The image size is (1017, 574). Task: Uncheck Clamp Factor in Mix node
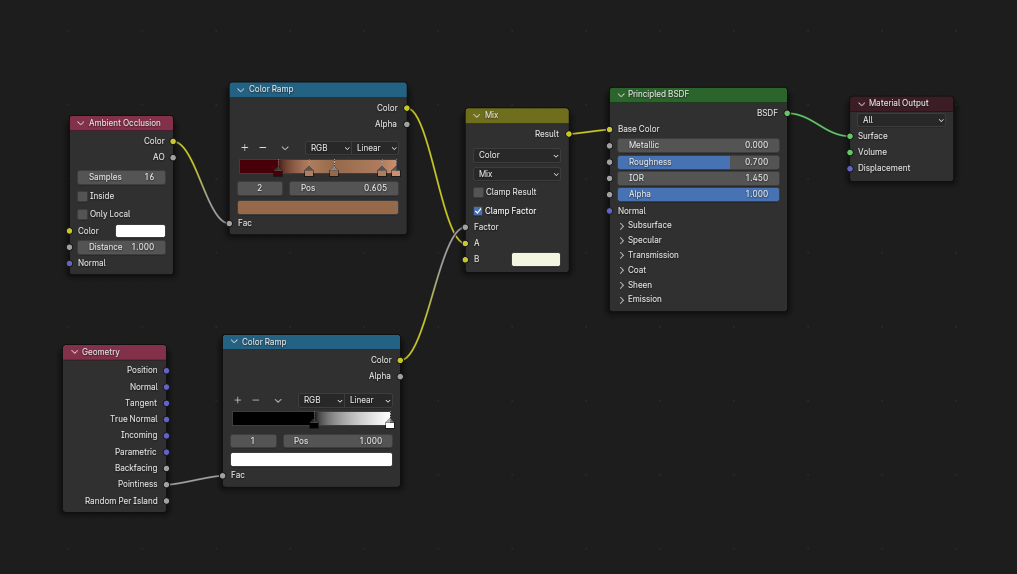pos(478,211)
